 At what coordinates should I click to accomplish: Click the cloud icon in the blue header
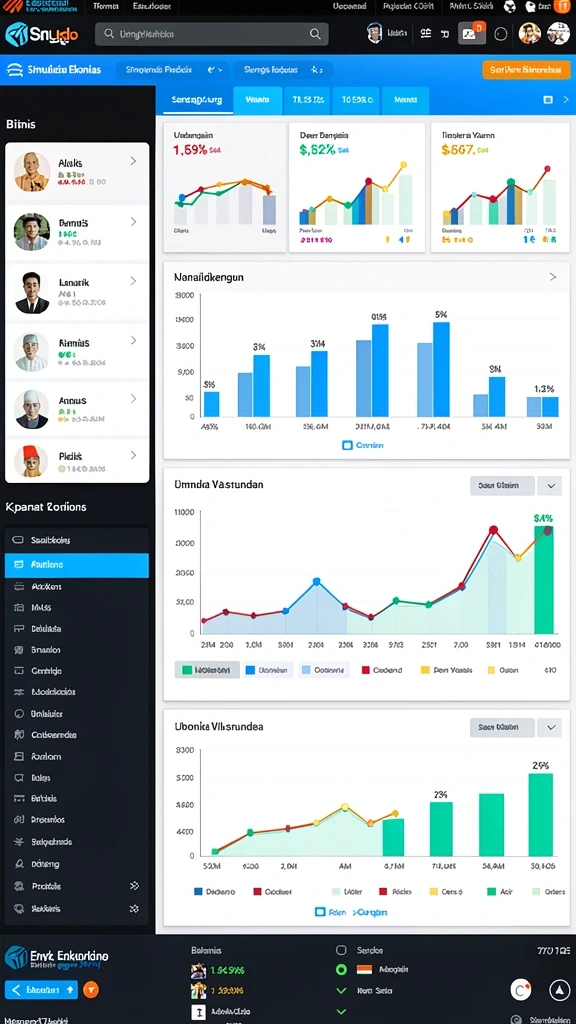14,69
